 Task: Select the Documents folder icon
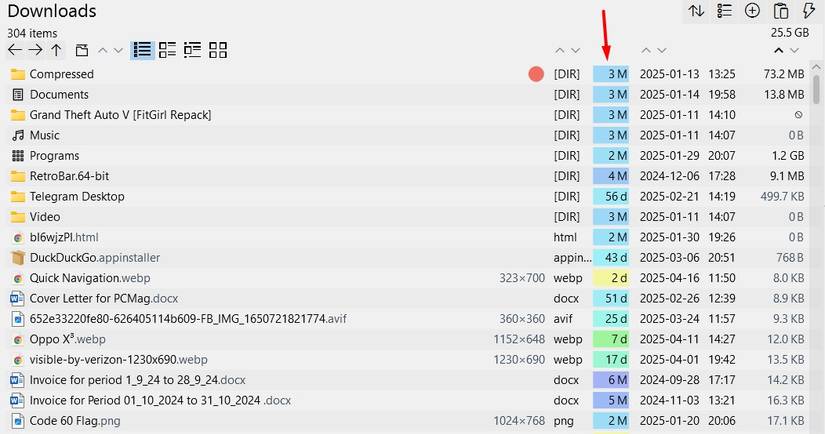click(x=18, y=95)
